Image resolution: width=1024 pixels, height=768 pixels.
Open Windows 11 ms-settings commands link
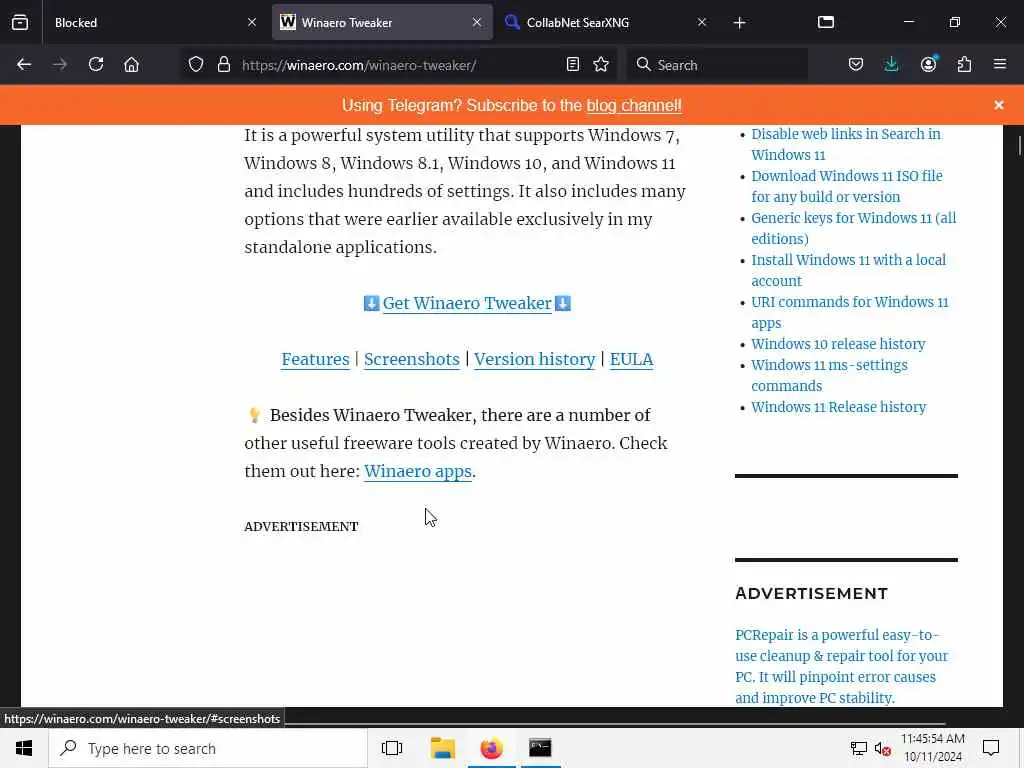pyautogui.click(x=829, y=376)
